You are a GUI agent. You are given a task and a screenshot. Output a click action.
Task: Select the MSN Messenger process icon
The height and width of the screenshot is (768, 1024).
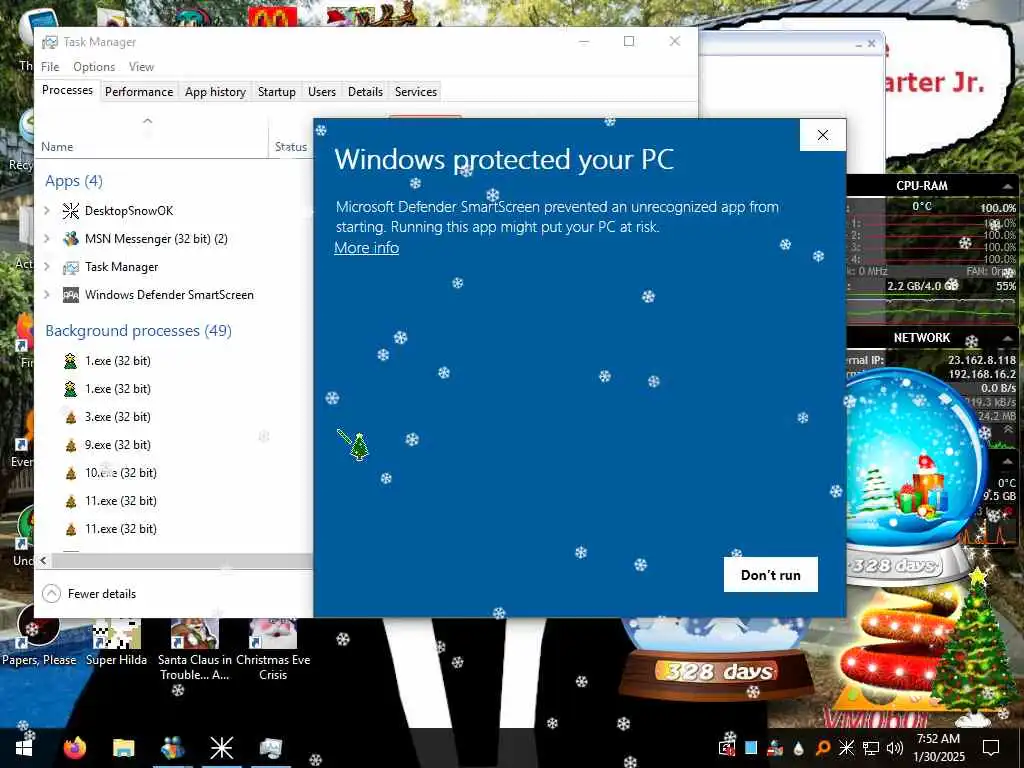pyautogui.click(x=71, y=238)
